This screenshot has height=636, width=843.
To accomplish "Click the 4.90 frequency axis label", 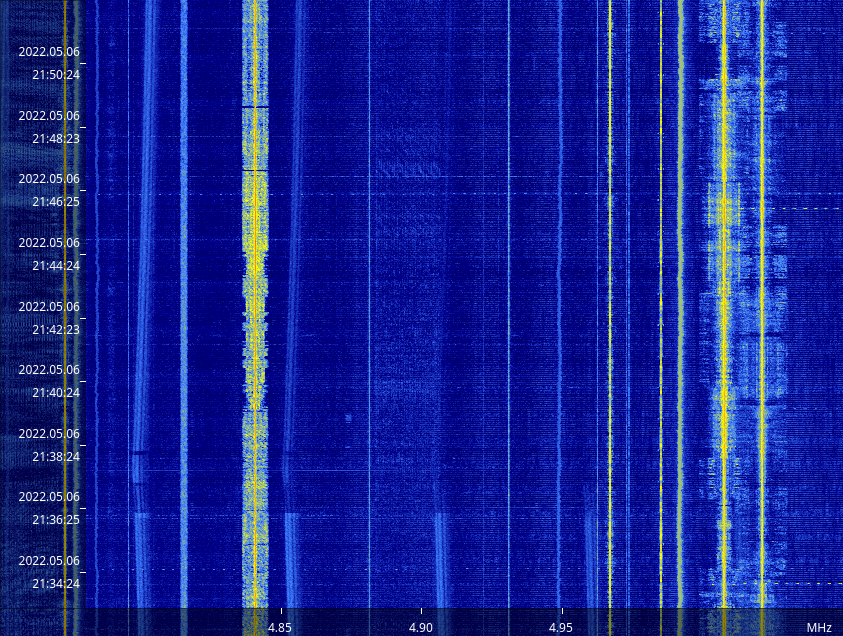I will [x=420, y=627].
